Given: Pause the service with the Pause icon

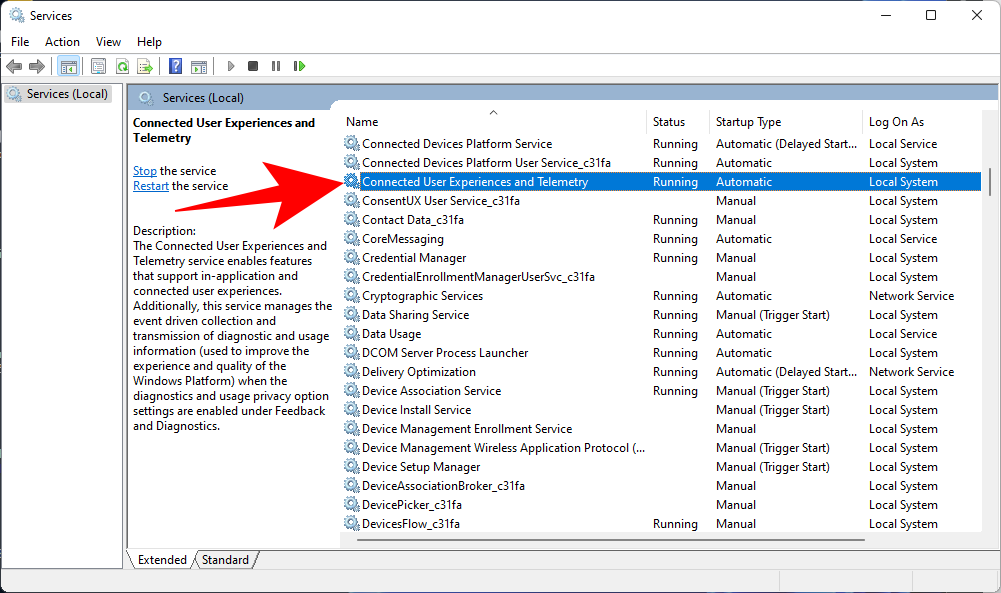Looking at the screenshot, I should pos(275,66).
